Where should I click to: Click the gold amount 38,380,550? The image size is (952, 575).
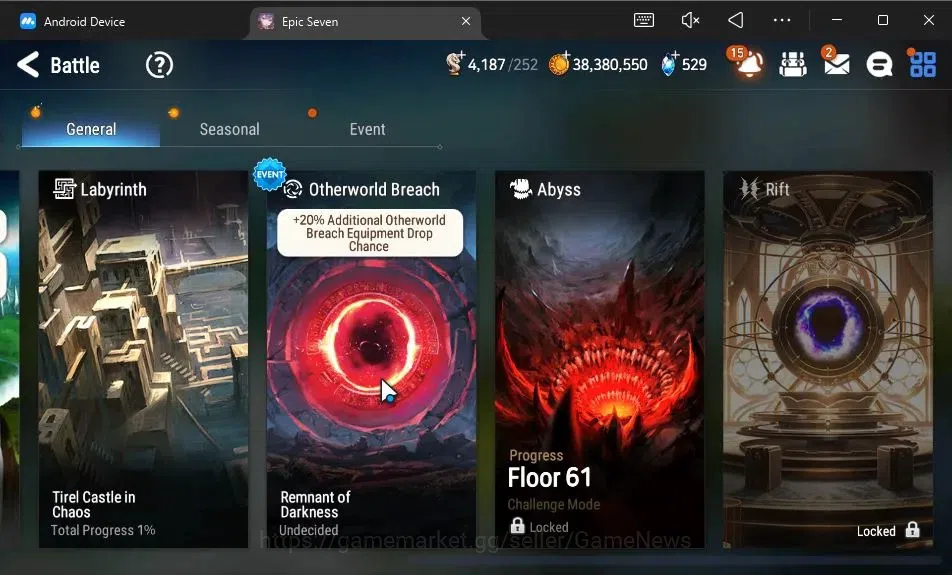coord(610,64)
